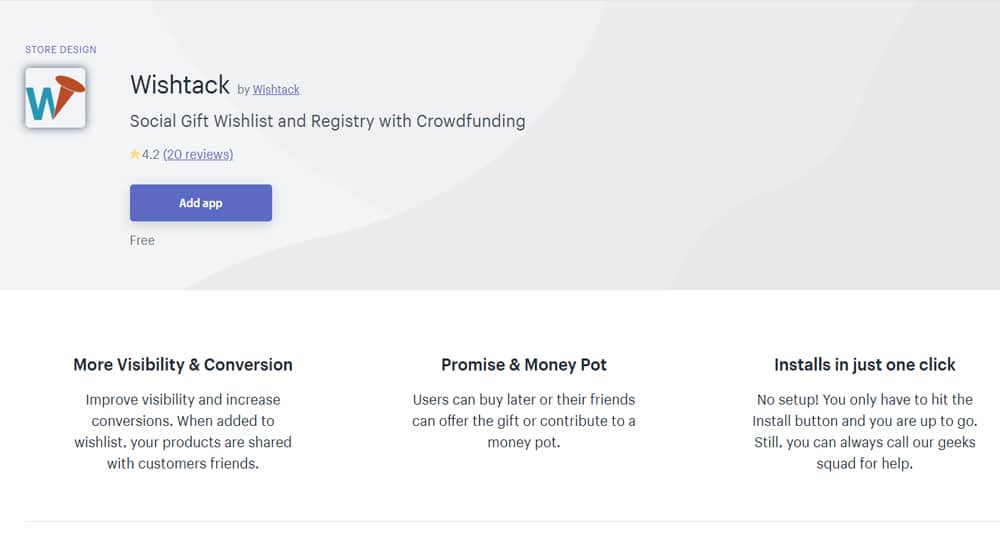This screenshot has height=560, width=1000.
Task: Click the Installs in just one click heading
Action: coord(865,365)
